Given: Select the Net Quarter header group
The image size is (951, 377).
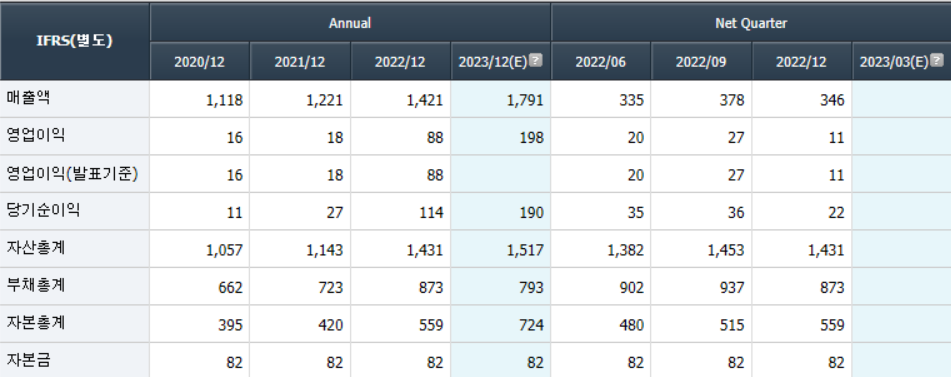Looking at the screenshot, I should pos(751,23).
